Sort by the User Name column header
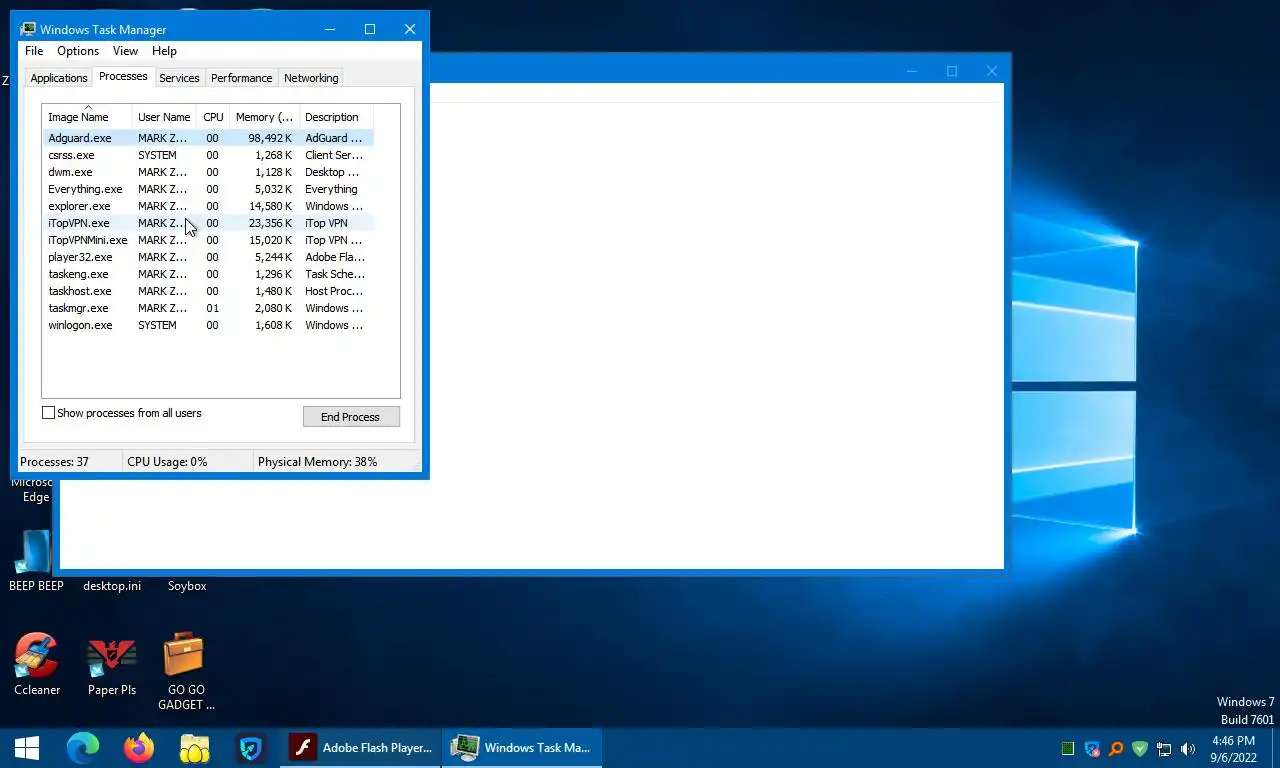 click(x=164, y=116)
